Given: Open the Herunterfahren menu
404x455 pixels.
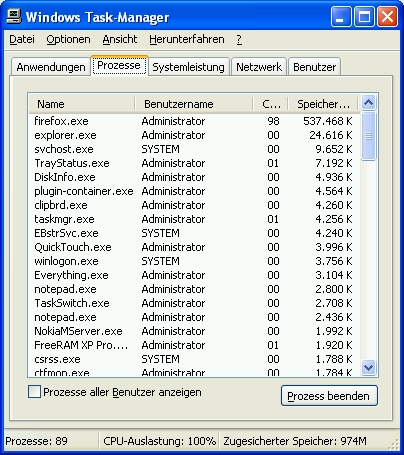Looking at the screenshot, I should click(187, 39).
